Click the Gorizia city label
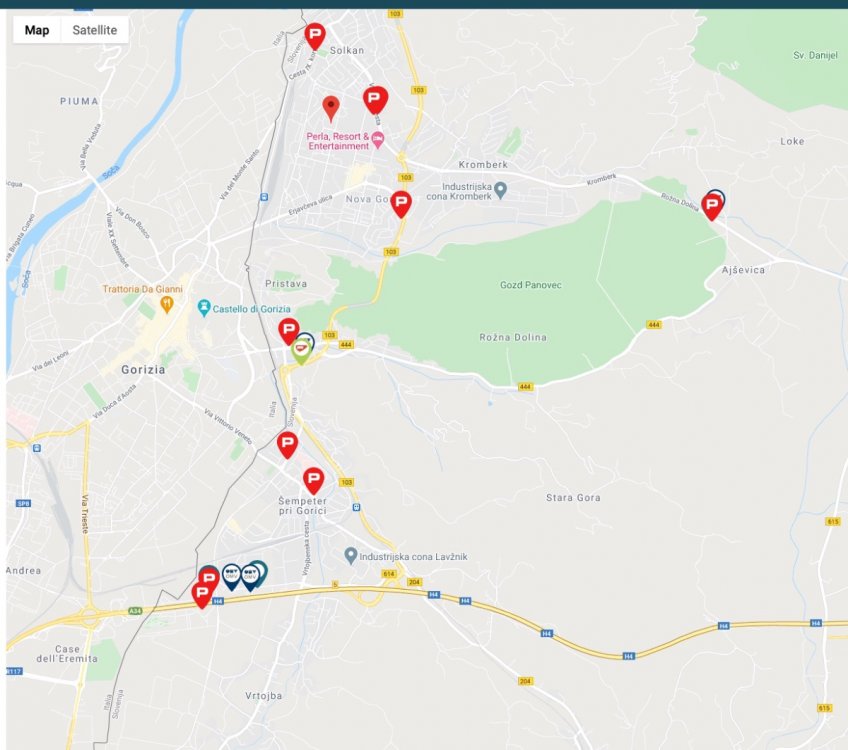Image resolution: width=848 pixels, height=750 pixels. click(x=141, y=369)
